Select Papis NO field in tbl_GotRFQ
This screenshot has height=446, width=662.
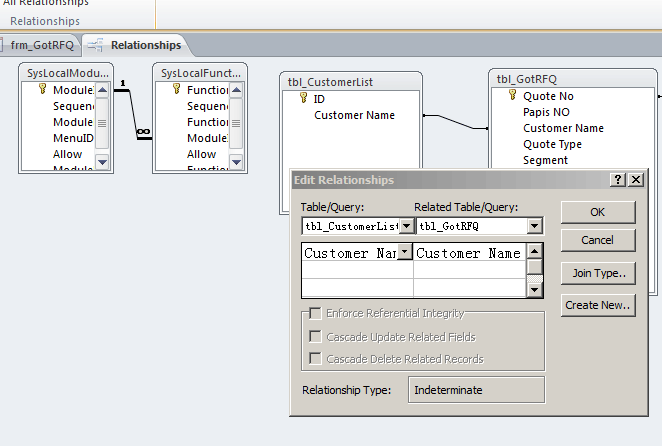point(546,112)
